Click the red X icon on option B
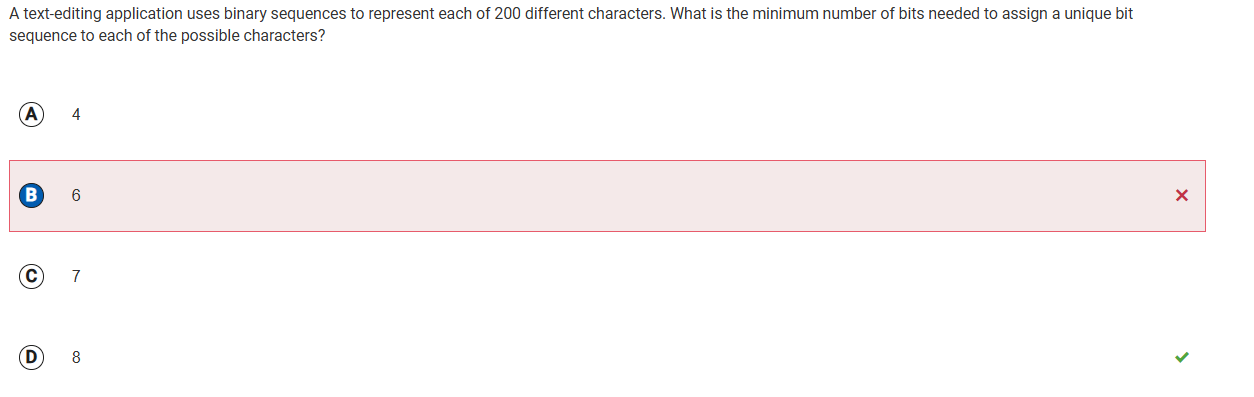 [1182, 195]
